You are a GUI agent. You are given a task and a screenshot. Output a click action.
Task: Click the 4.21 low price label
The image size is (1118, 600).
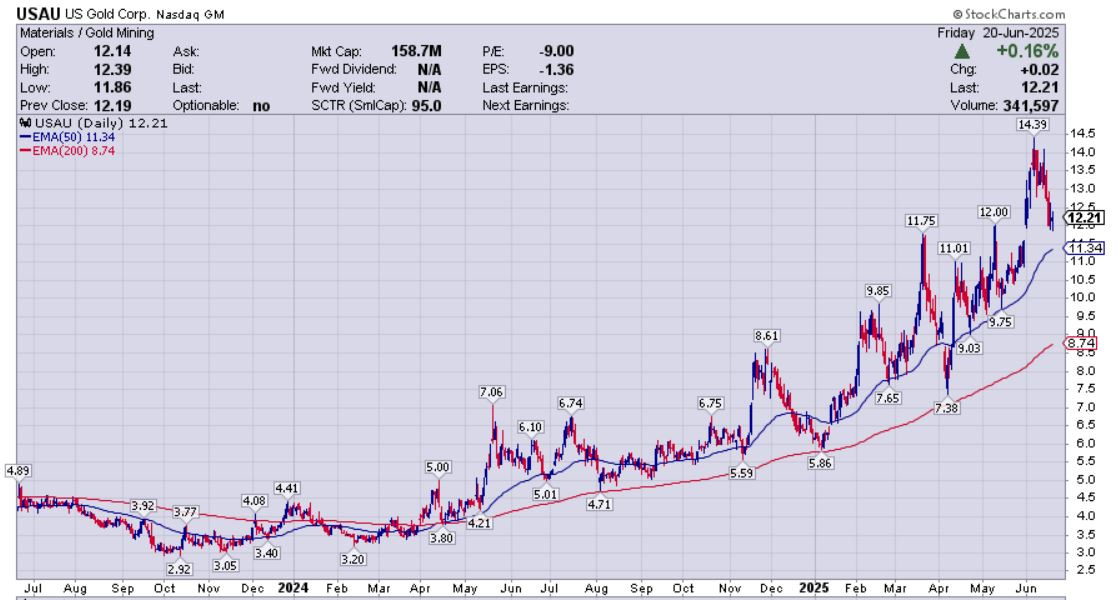click(479, 523)
